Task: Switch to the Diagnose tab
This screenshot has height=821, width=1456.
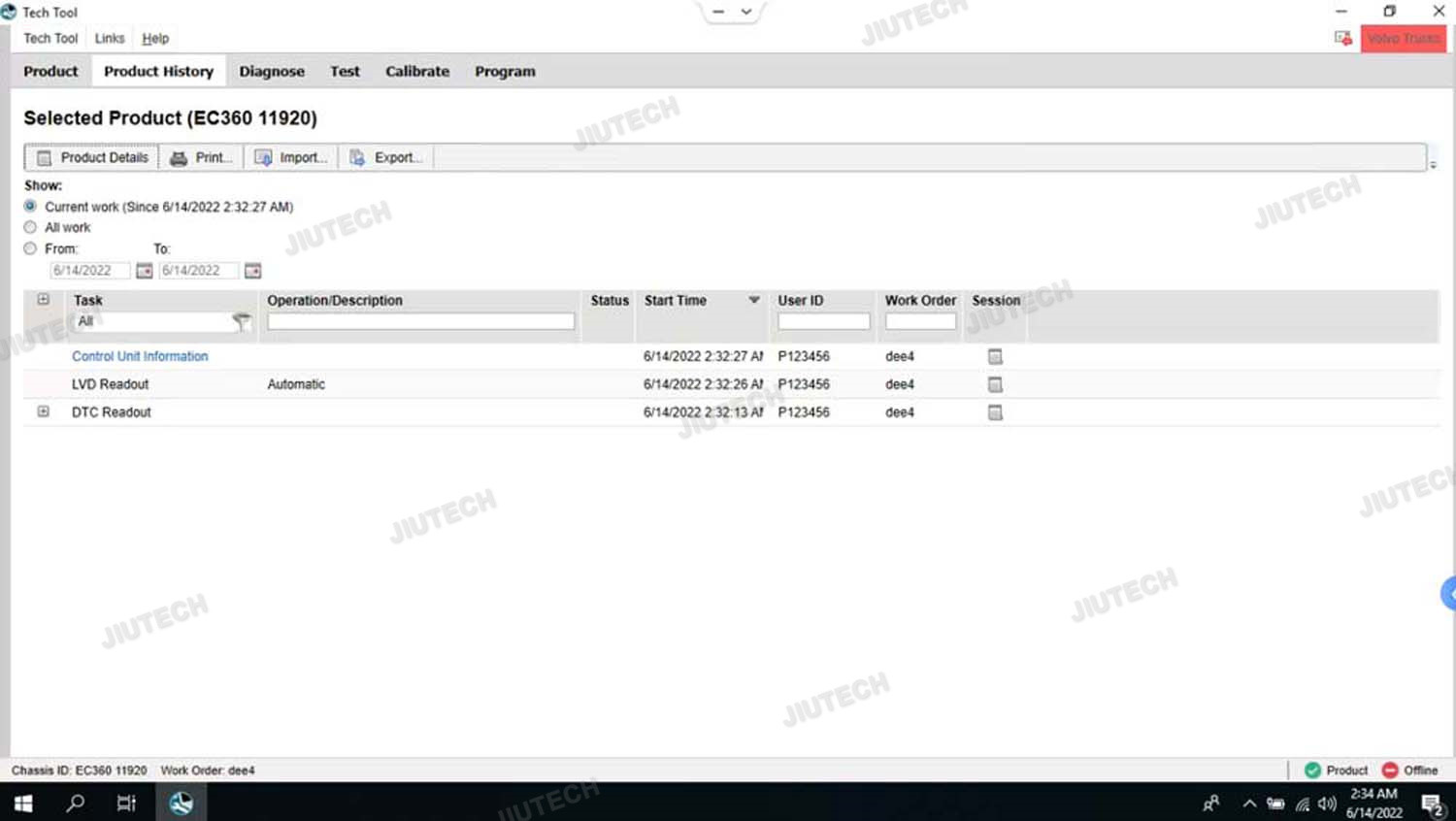Action: (272, 72)
